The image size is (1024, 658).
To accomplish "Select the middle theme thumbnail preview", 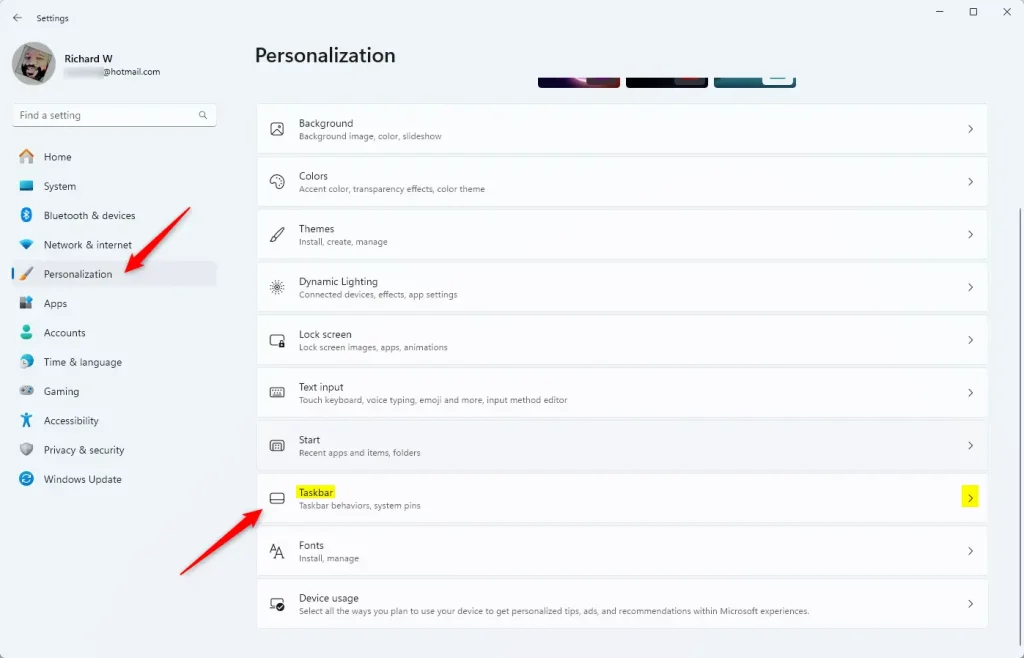I will [x=667, y=82].
